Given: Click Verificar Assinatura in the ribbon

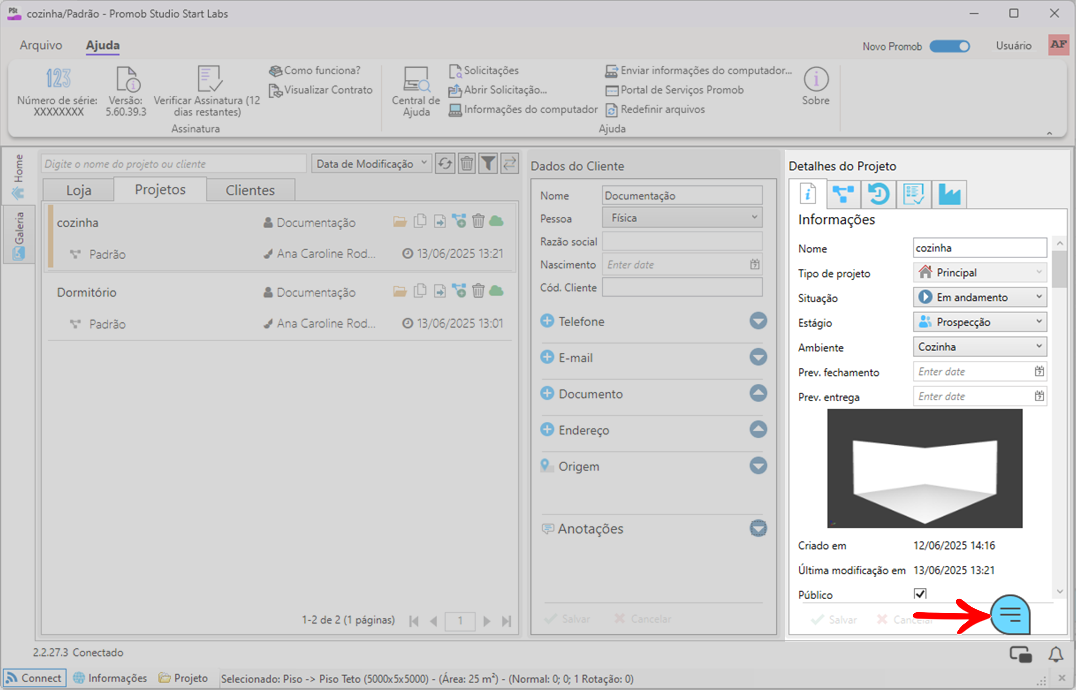Looking at the screenshot, I should (207, 92).
